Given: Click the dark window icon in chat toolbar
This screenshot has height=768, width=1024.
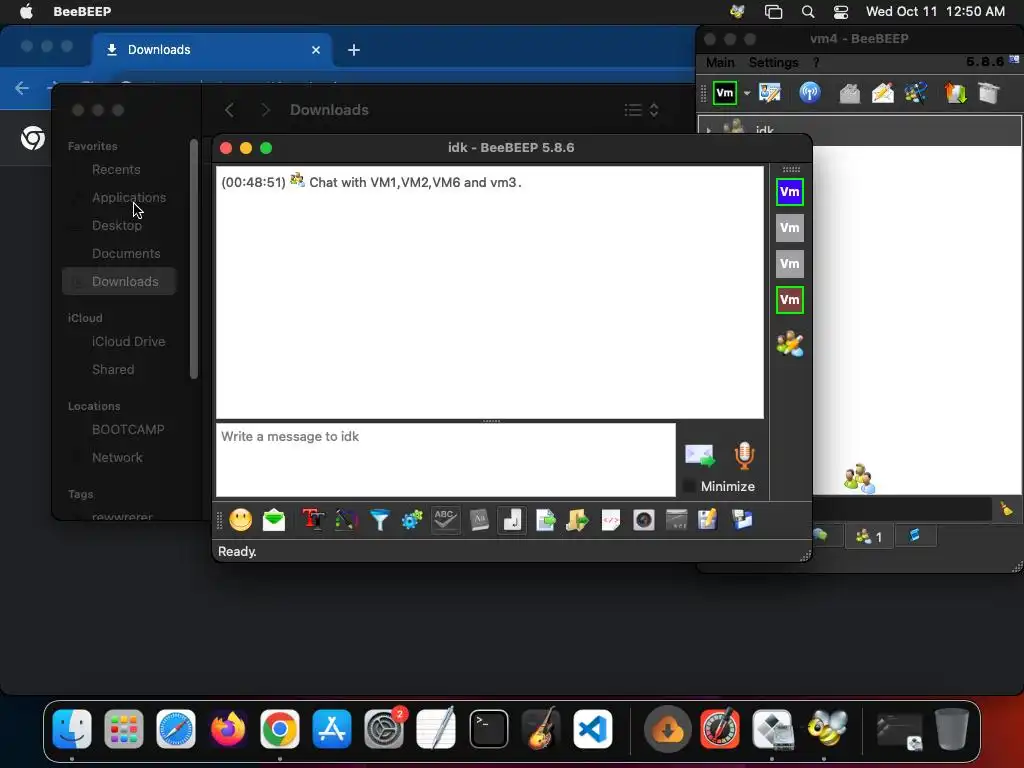Looking at the screenshot, I should tap(677, 520).
